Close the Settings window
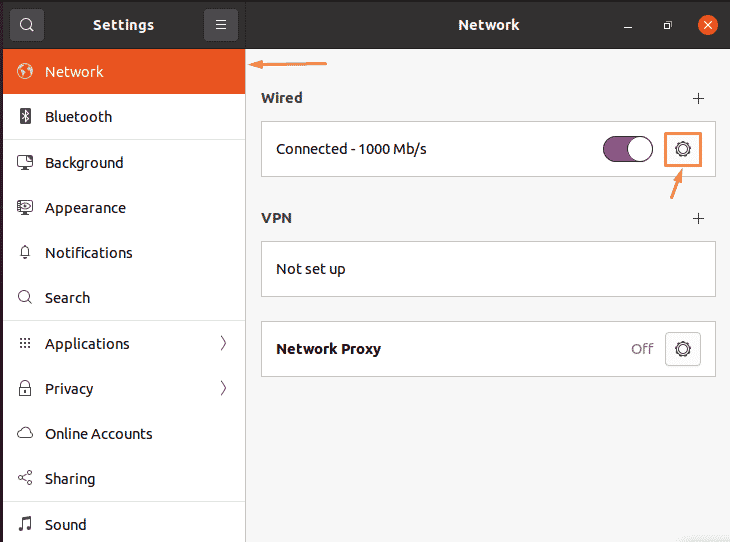The height and width of the screenshot is (542, 730). pos(707,25)
